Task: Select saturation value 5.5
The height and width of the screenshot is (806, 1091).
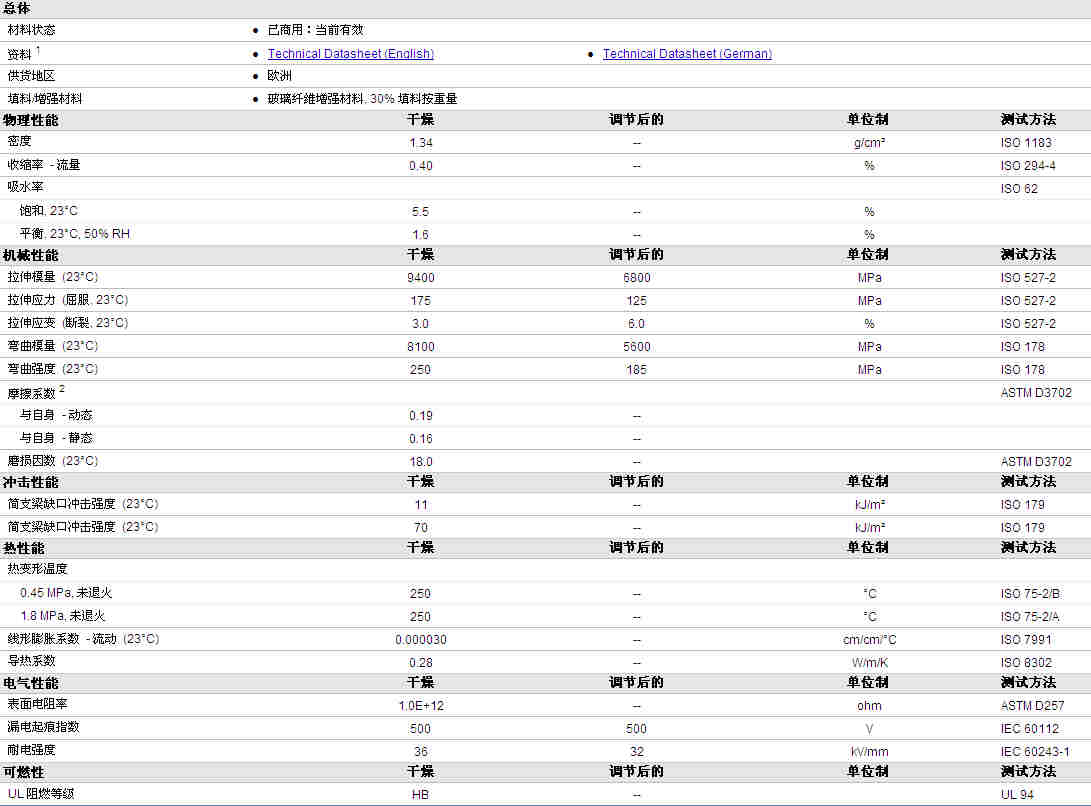Action: pyautogui.click(x=420, y=212)
